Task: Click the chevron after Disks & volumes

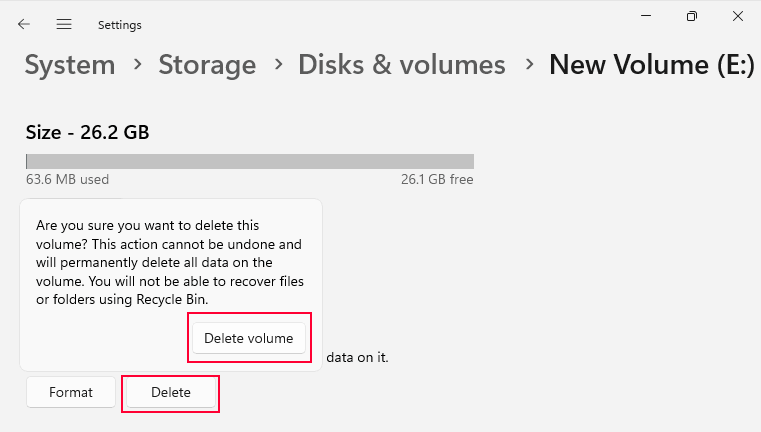Action: point(528,65)
